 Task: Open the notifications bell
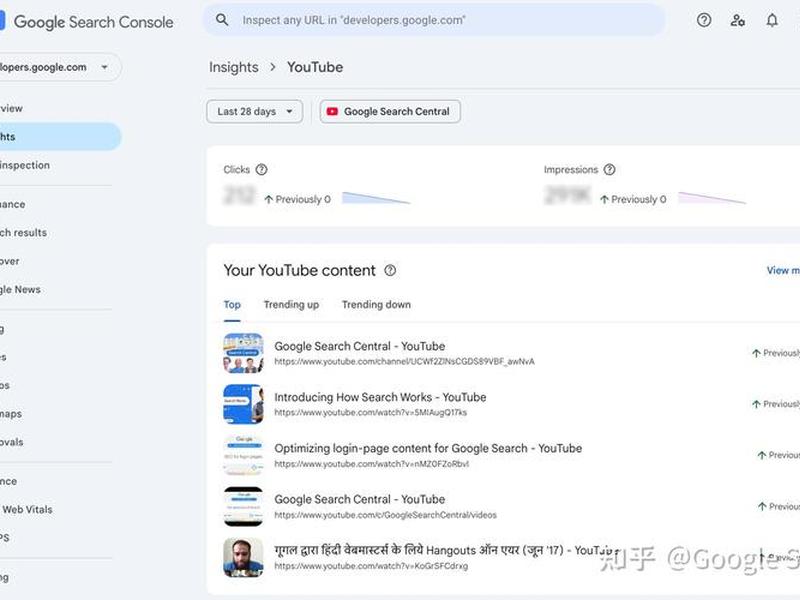tap(772, 20)
